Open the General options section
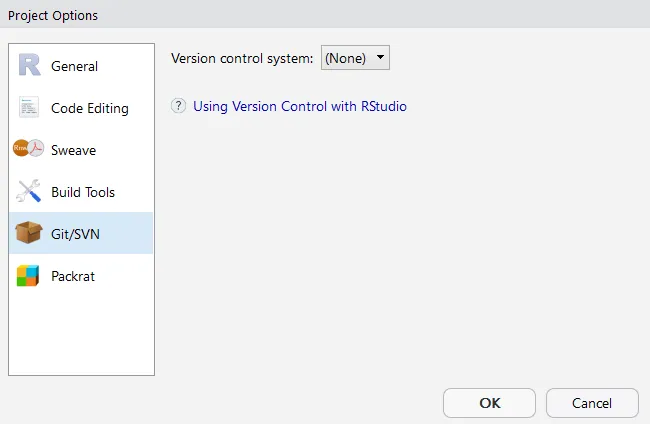This screenshot has height=424, width=650. (75, 66)
